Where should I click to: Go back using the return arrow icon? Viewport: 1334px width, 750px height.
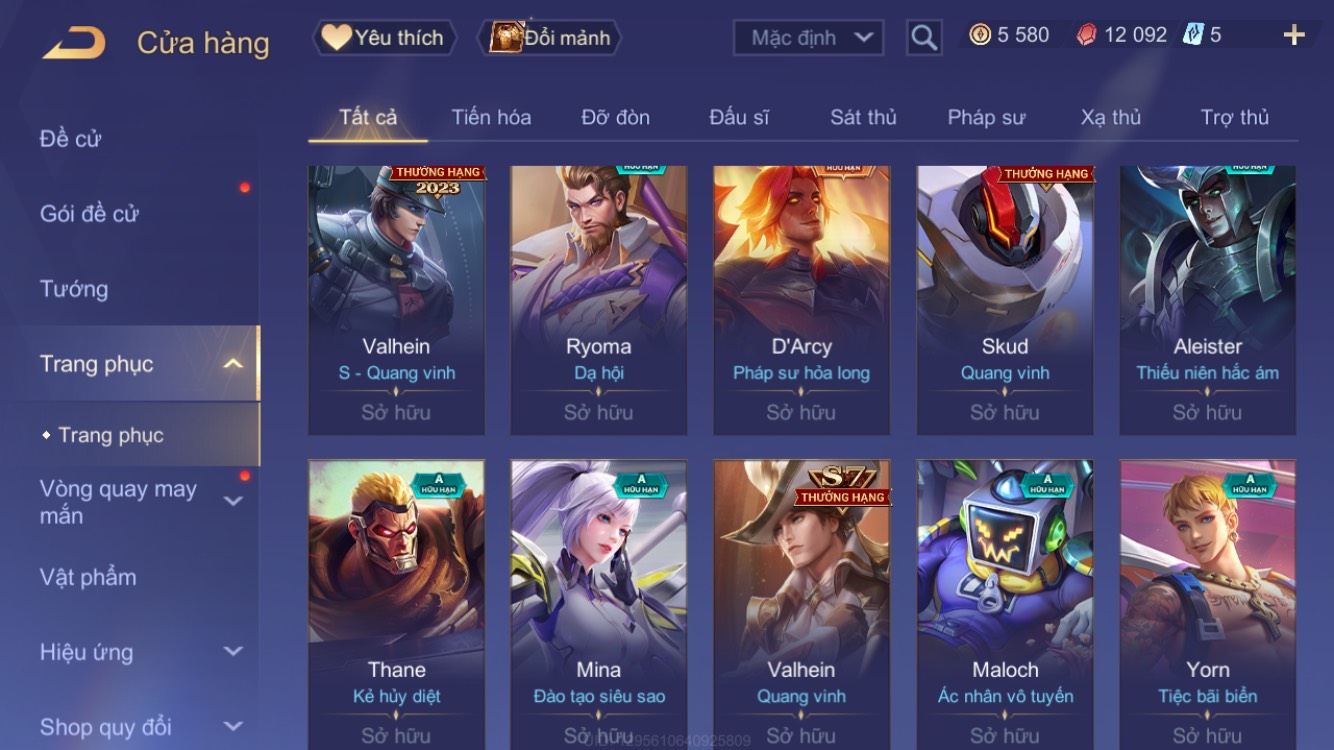coord(74,43)
